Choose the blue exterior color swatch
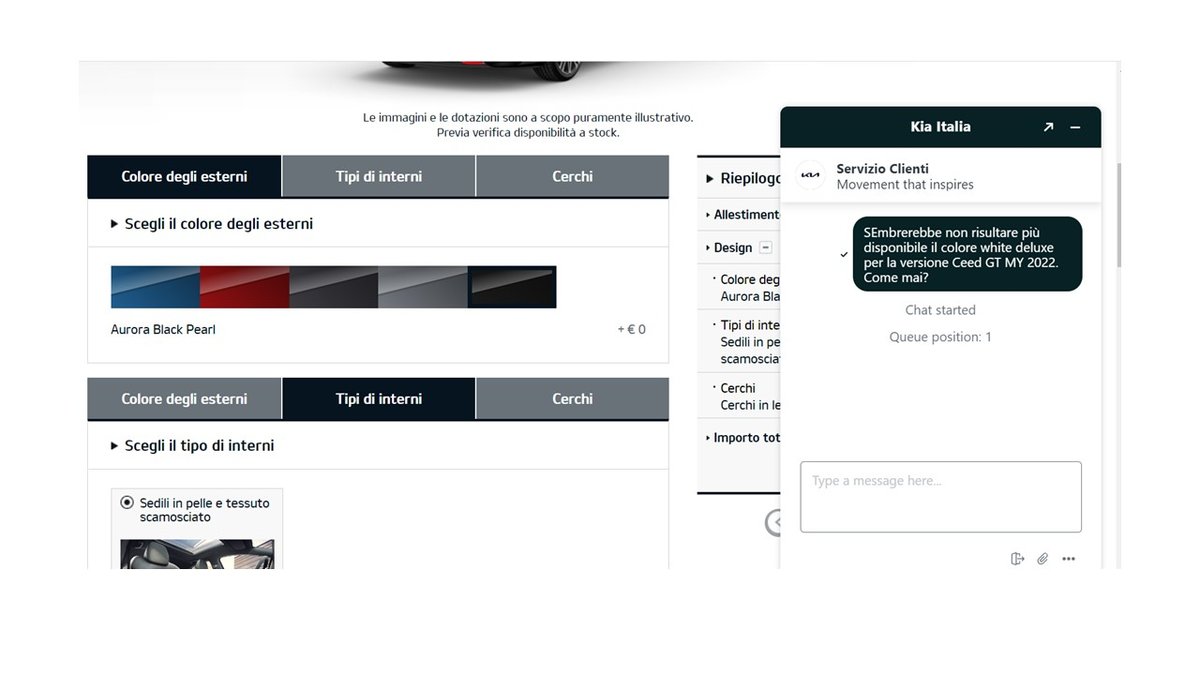The image size is (1200, 675). pos(155,287)
